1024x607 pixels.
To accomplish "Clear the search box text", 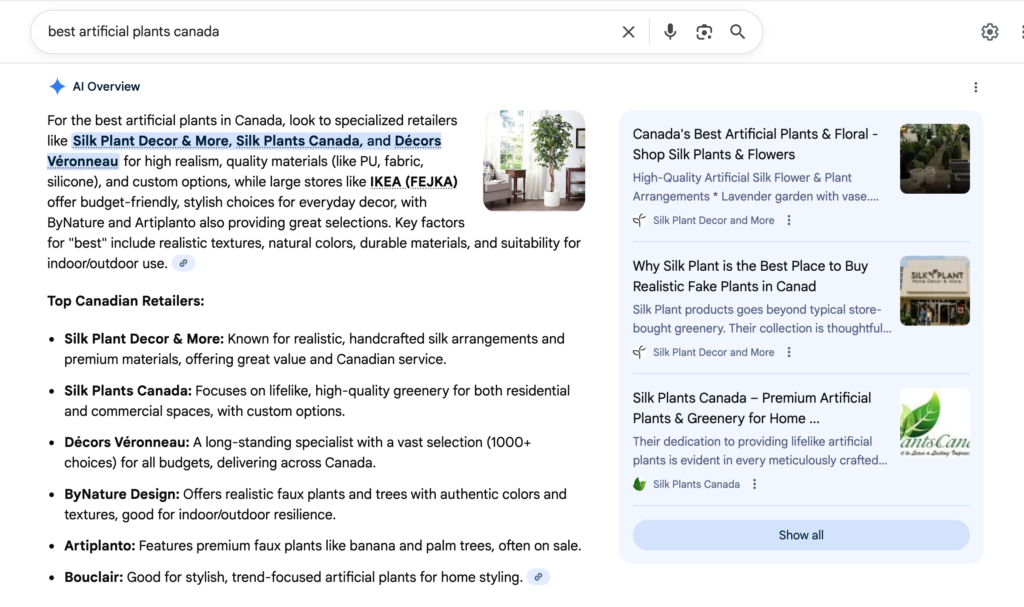I will [x=628, y=32].
